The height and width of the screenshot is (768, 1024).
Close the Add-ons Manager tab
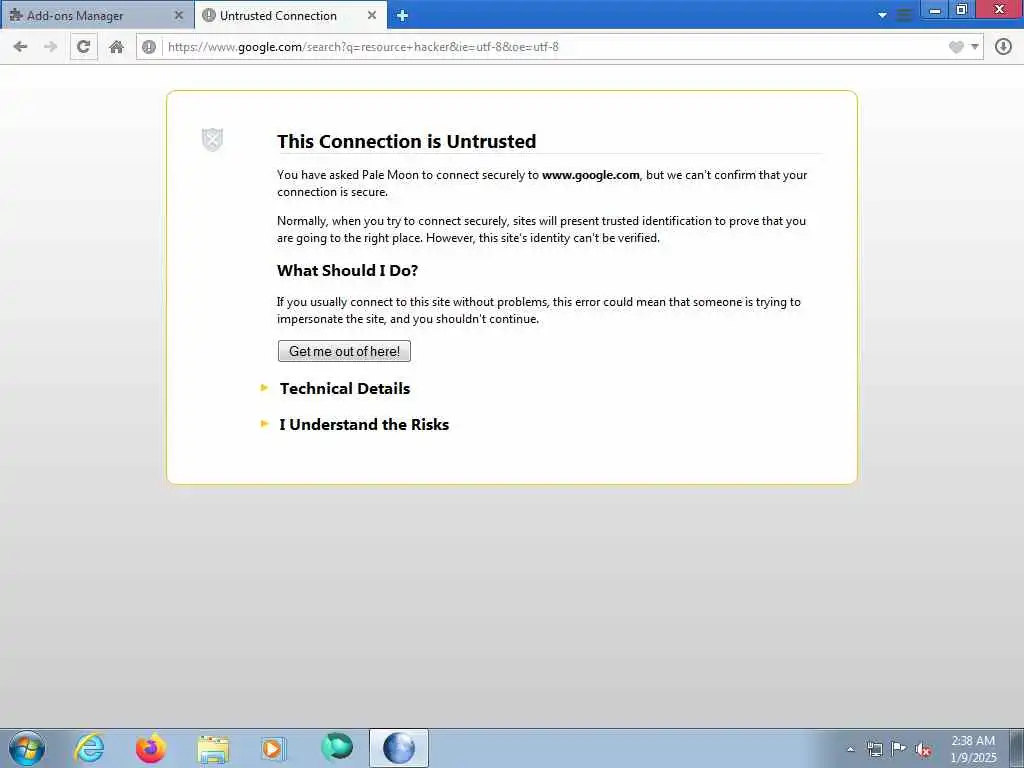pyautogui.click(x=178, y=15)
